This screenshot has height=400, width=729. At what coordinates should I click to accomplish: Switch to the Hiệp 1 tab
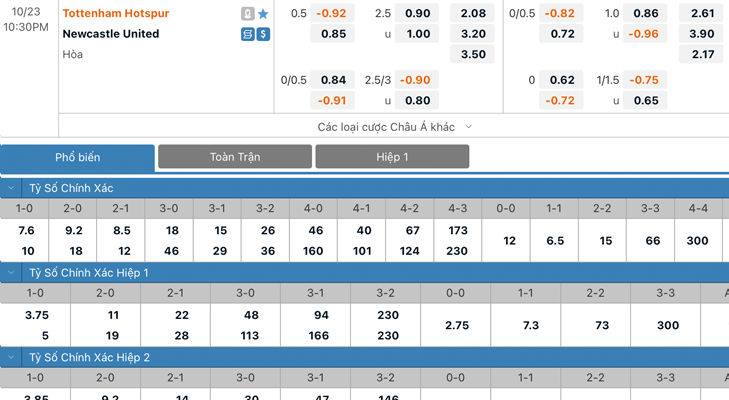tap(392, 157)
